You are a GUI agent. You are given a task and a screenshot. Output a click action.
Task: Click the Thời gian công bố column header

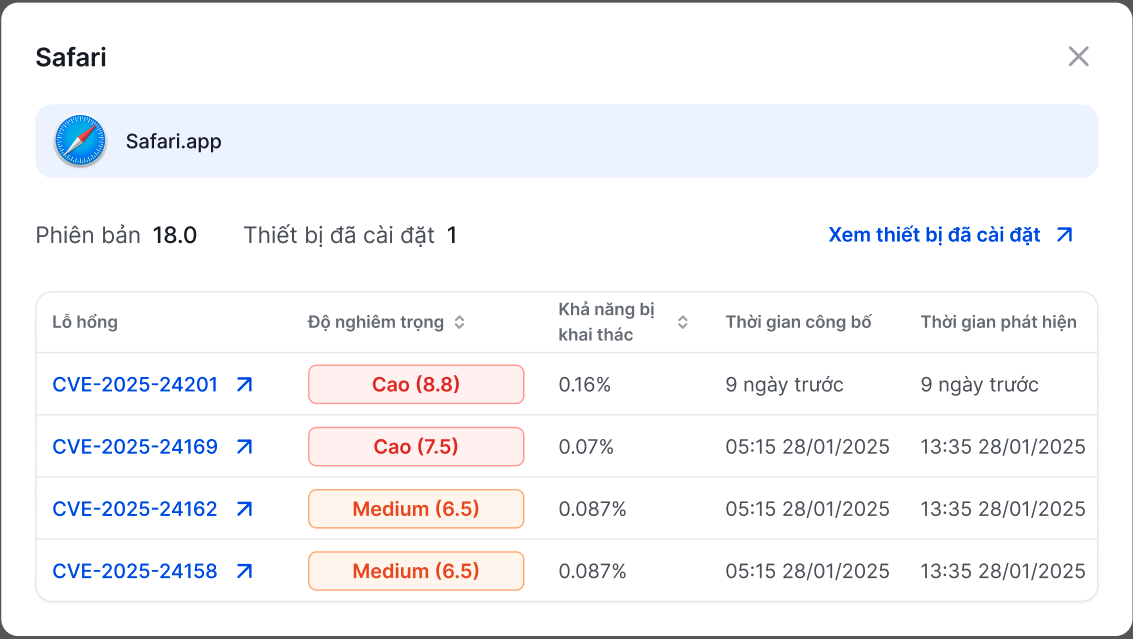point(798,322)
